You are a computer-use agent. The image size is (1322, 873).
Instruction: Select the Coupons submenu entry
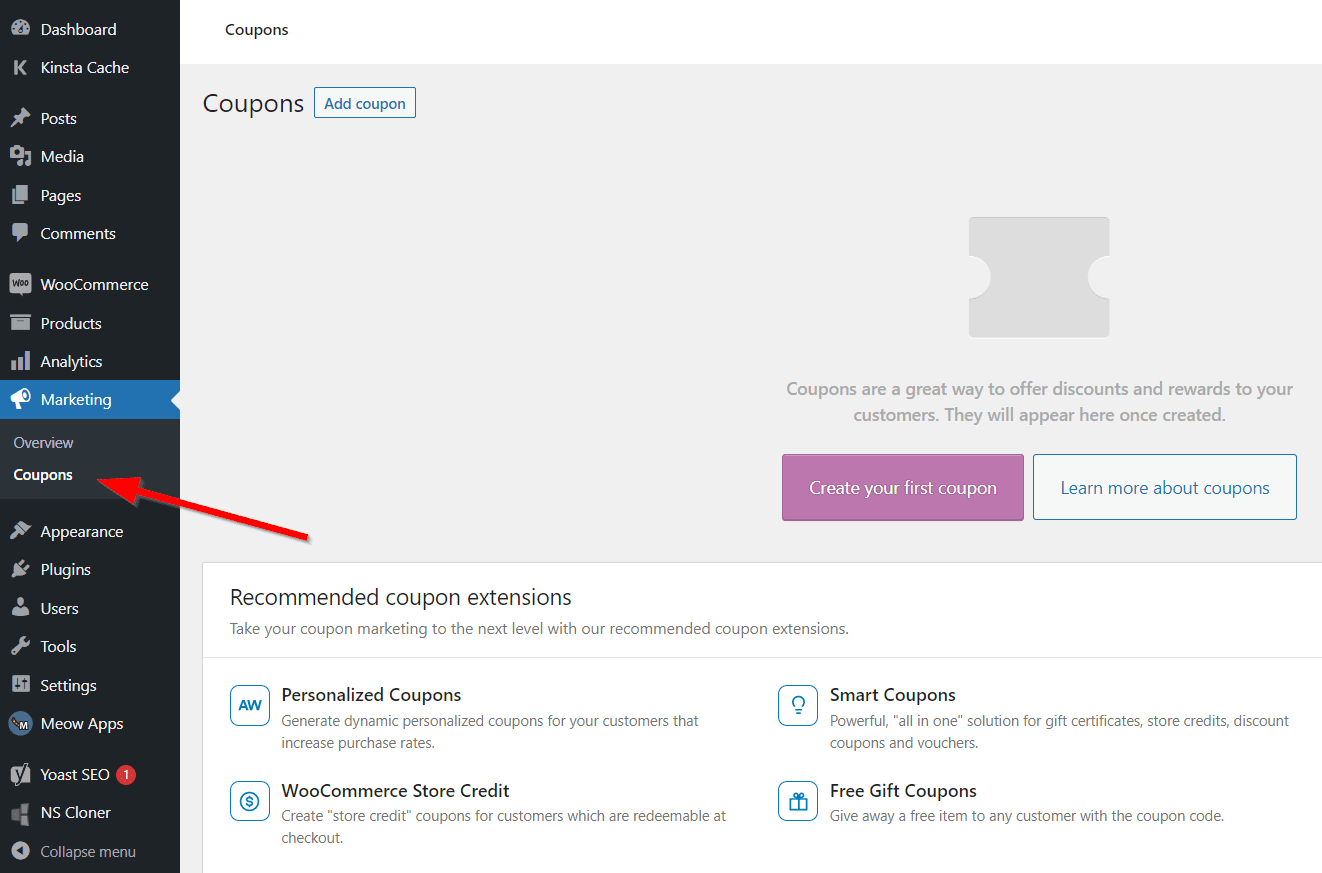(43, 475)
